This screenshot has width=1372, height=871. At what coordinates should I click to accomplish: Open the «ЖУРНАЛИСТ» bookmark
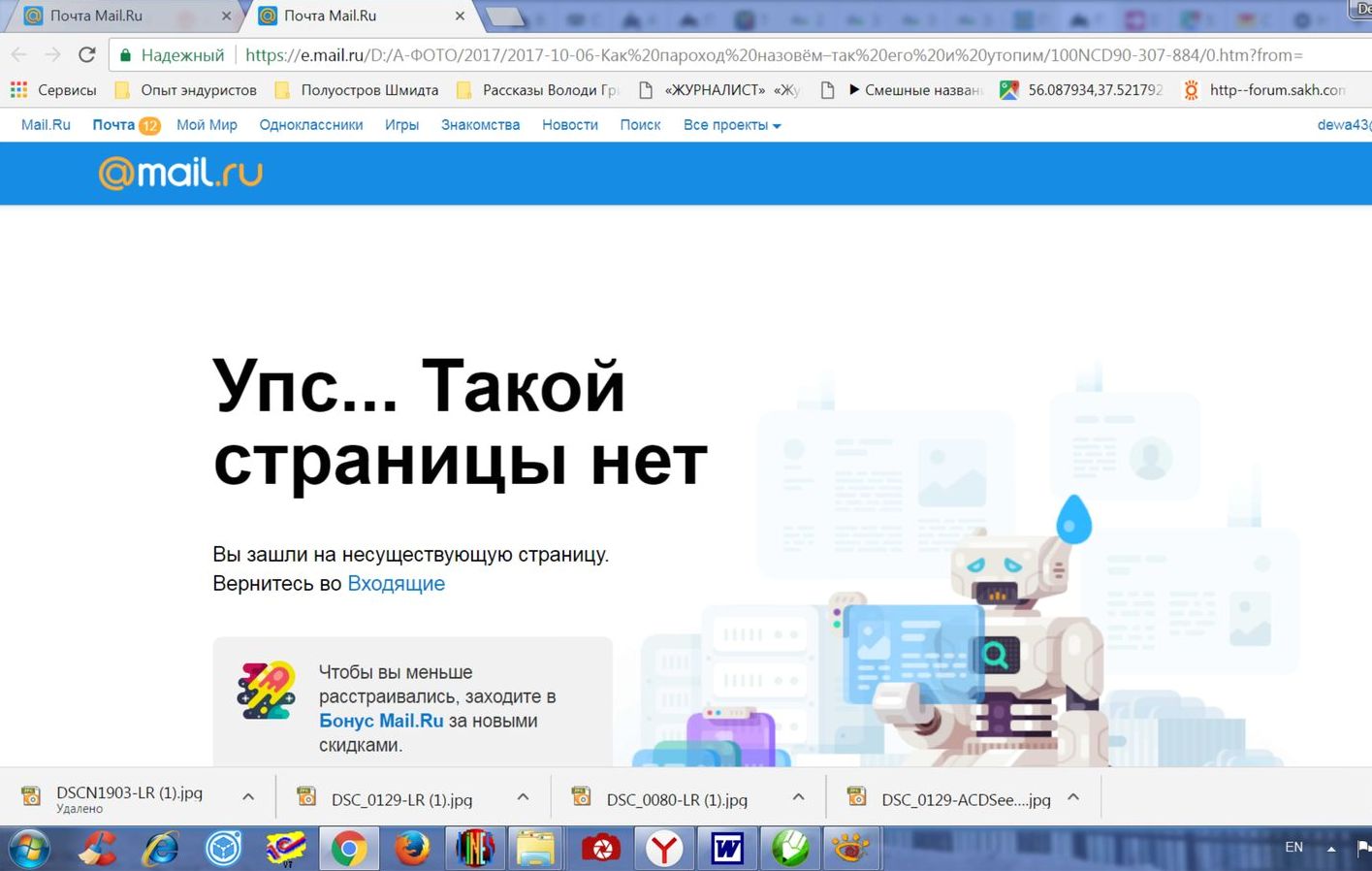pyautogui.click(x=719, y=90)
